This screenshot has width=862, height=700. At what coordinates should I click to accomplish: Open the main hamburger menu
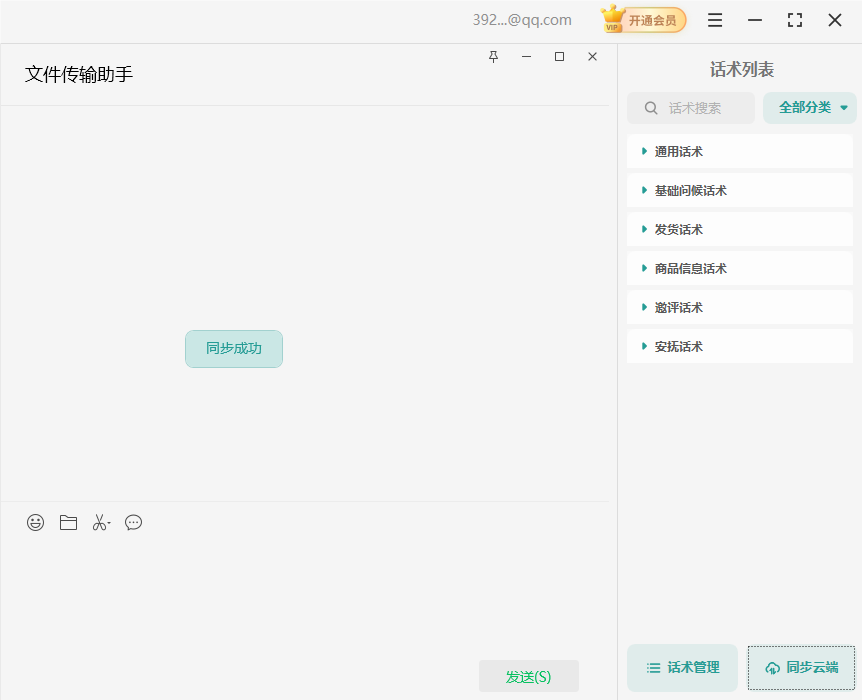714,19
